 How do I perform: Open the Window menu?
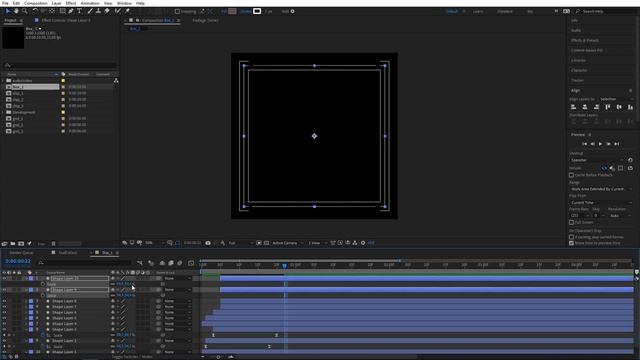click(x=124, y=3)
